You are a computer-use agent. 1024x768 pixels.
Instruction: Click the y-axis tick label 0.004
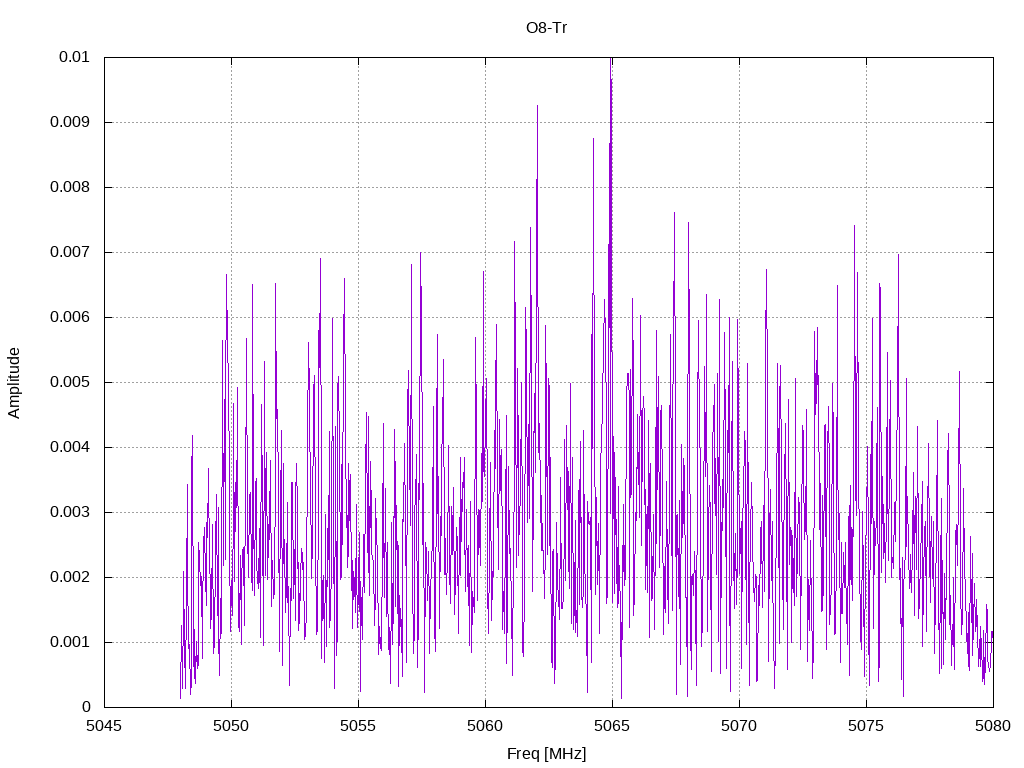[70, 447]
